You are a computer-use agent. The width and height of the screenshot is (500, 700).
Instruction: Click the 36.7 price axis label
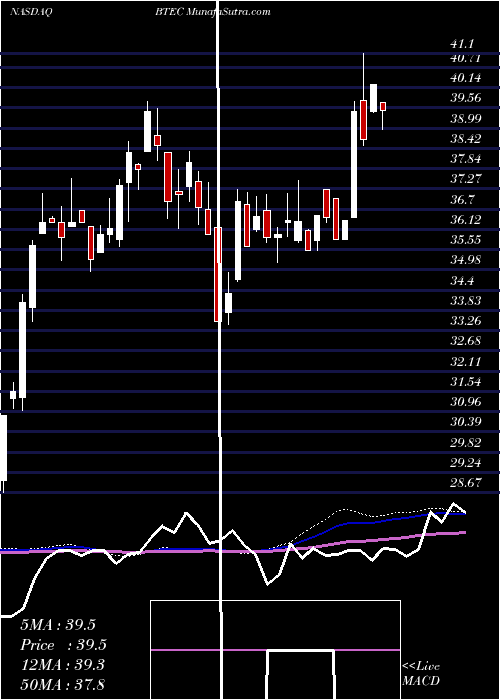(x=462, y=199)
